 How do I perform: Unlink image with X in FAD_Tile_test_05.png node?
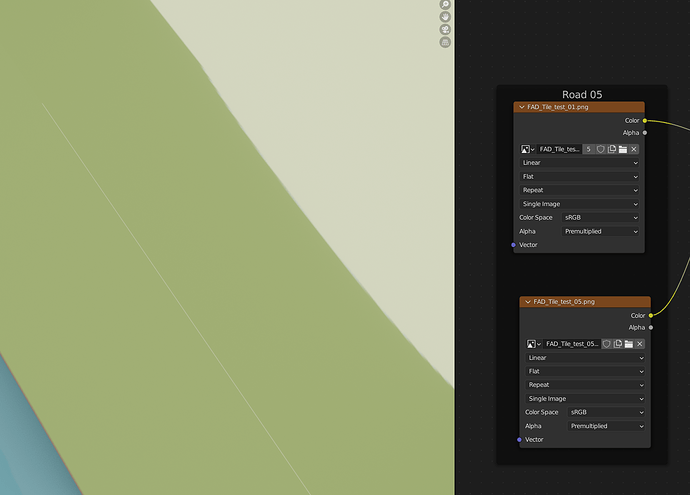tap(640, 344)
